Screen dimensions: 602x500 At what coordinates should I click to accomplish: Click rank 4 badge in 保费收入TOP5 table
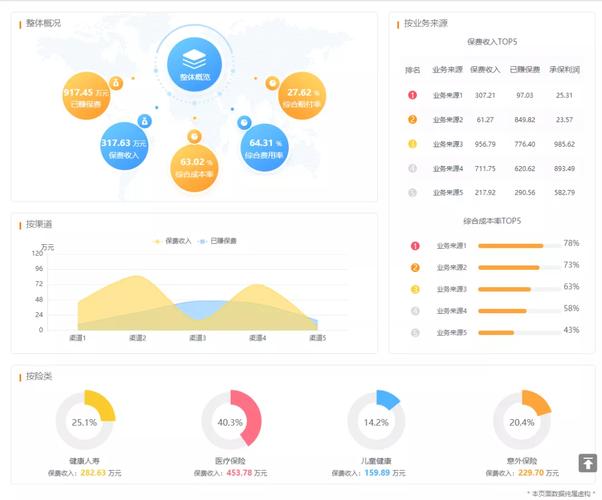[x=412, y=168]
